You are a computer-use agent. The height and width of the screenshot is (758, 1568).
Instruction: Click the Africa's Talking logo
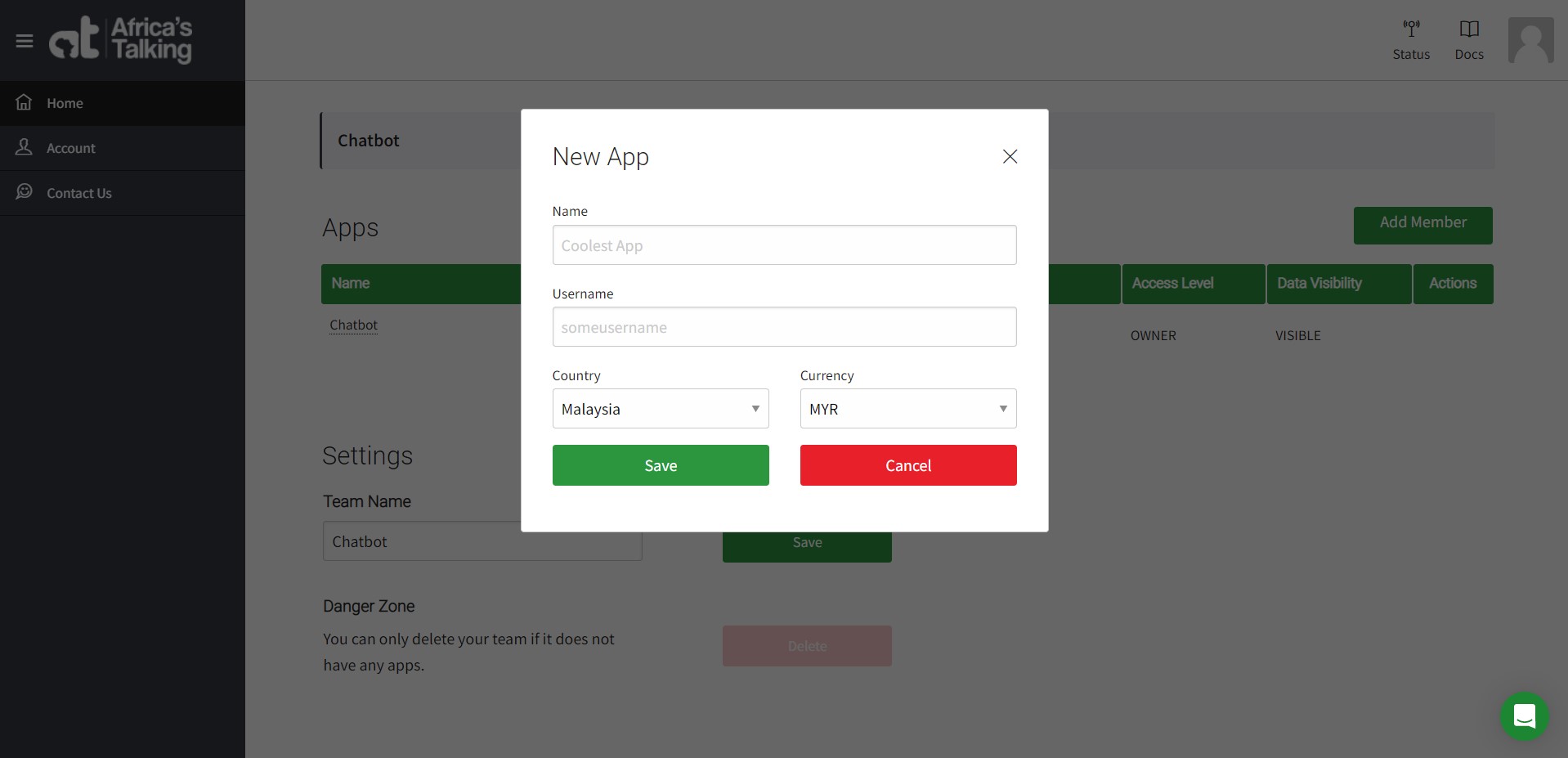[x=121, y=39]
